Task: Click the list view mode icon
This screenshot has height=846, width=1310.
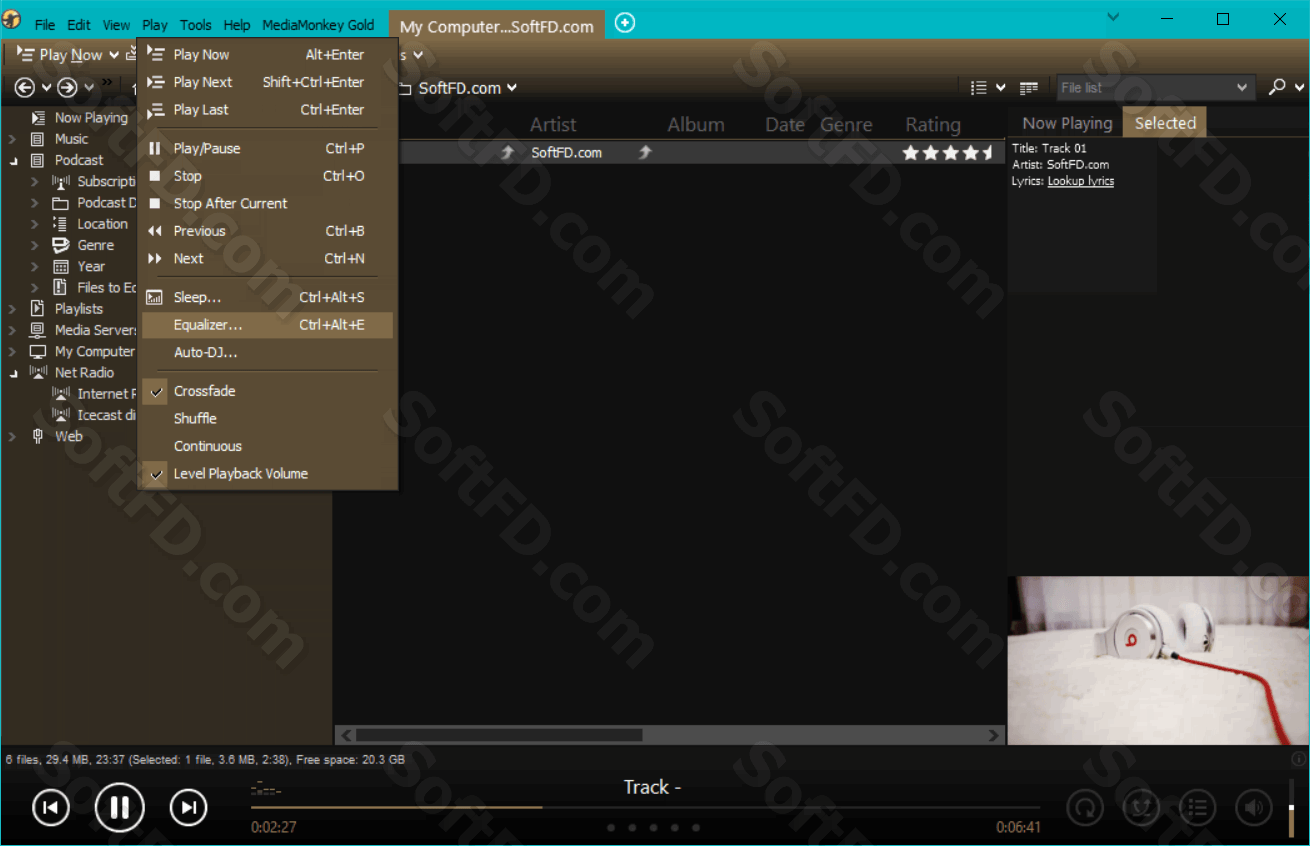Action: [x=980, y=88]
